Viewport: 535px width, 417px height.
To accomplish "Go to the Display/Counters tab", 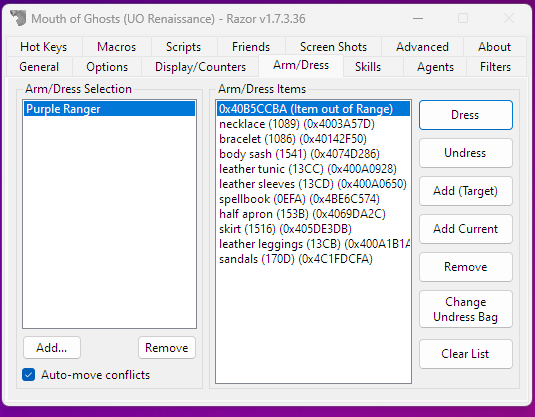I will pos(200,67).
